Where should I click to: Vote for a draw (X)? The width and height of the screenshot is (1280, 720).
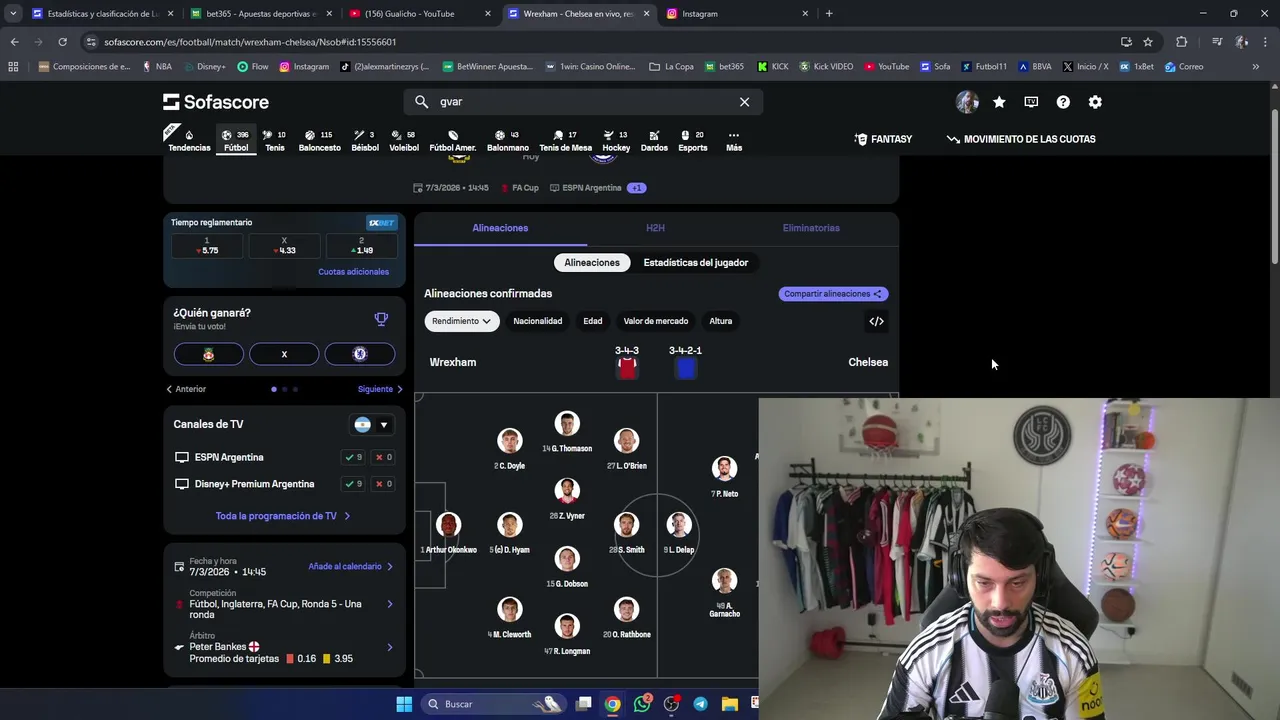coord(284,354)
